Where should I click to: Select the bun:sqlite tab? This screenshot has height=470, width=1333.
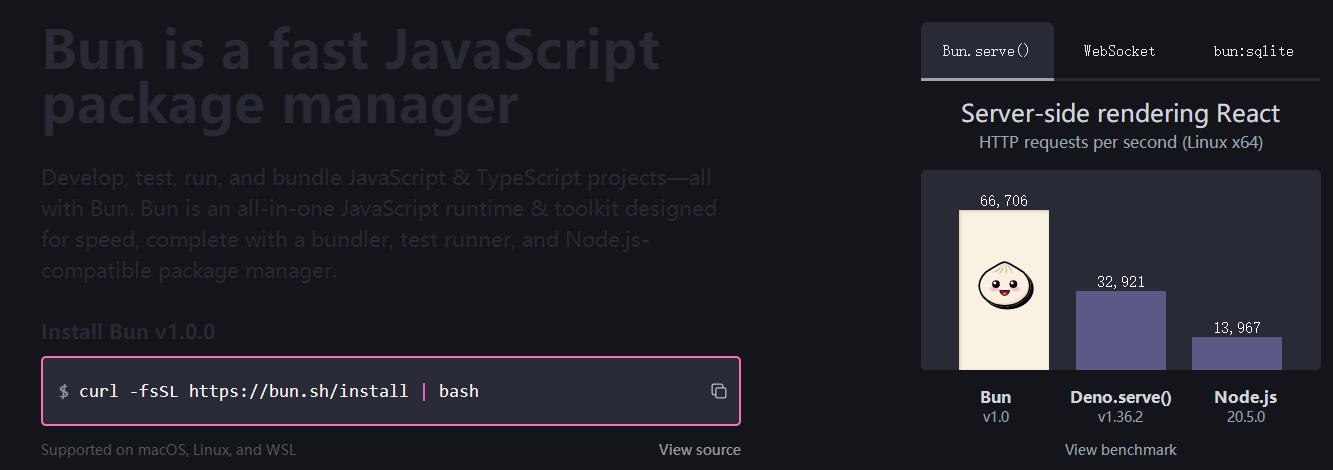click(x=1253, y=51)
